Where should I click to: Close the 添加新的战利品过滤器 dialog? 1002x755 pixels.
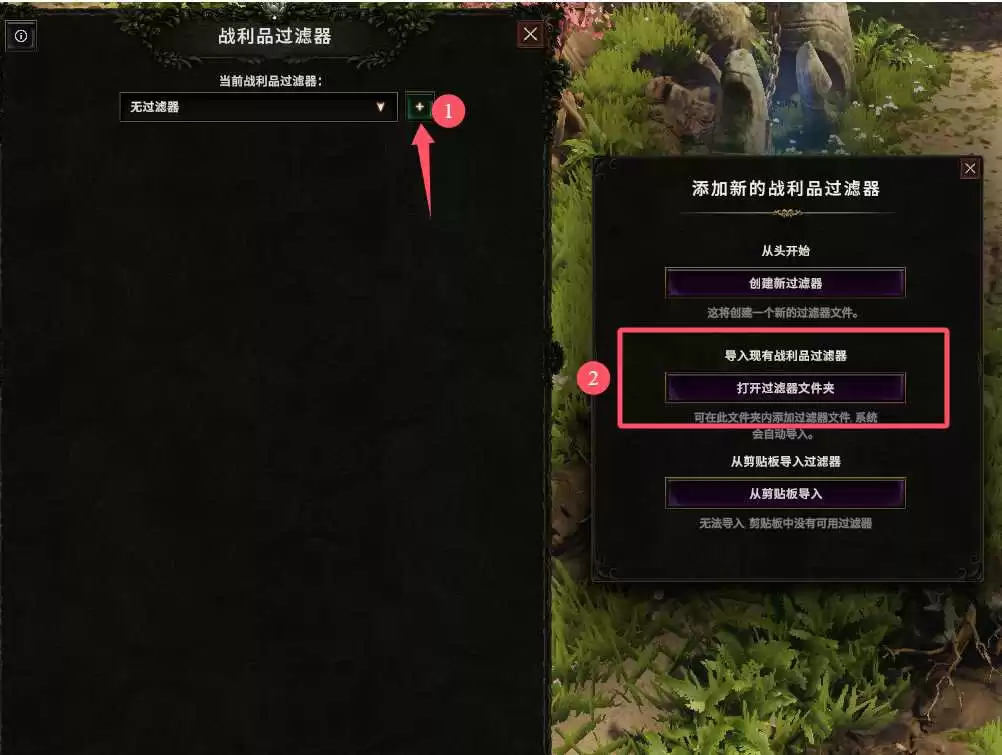(x=970, y=168)
